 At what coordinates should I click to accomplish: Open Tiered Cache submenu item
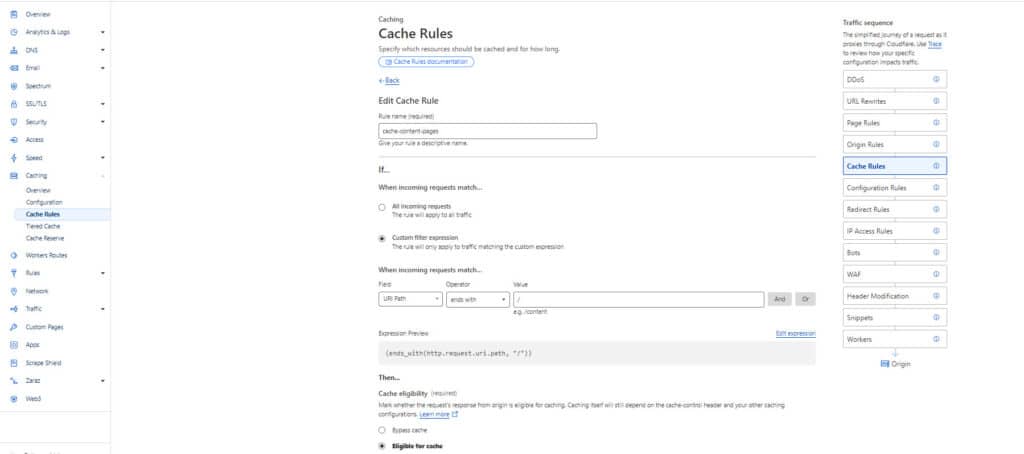(42, 226)
